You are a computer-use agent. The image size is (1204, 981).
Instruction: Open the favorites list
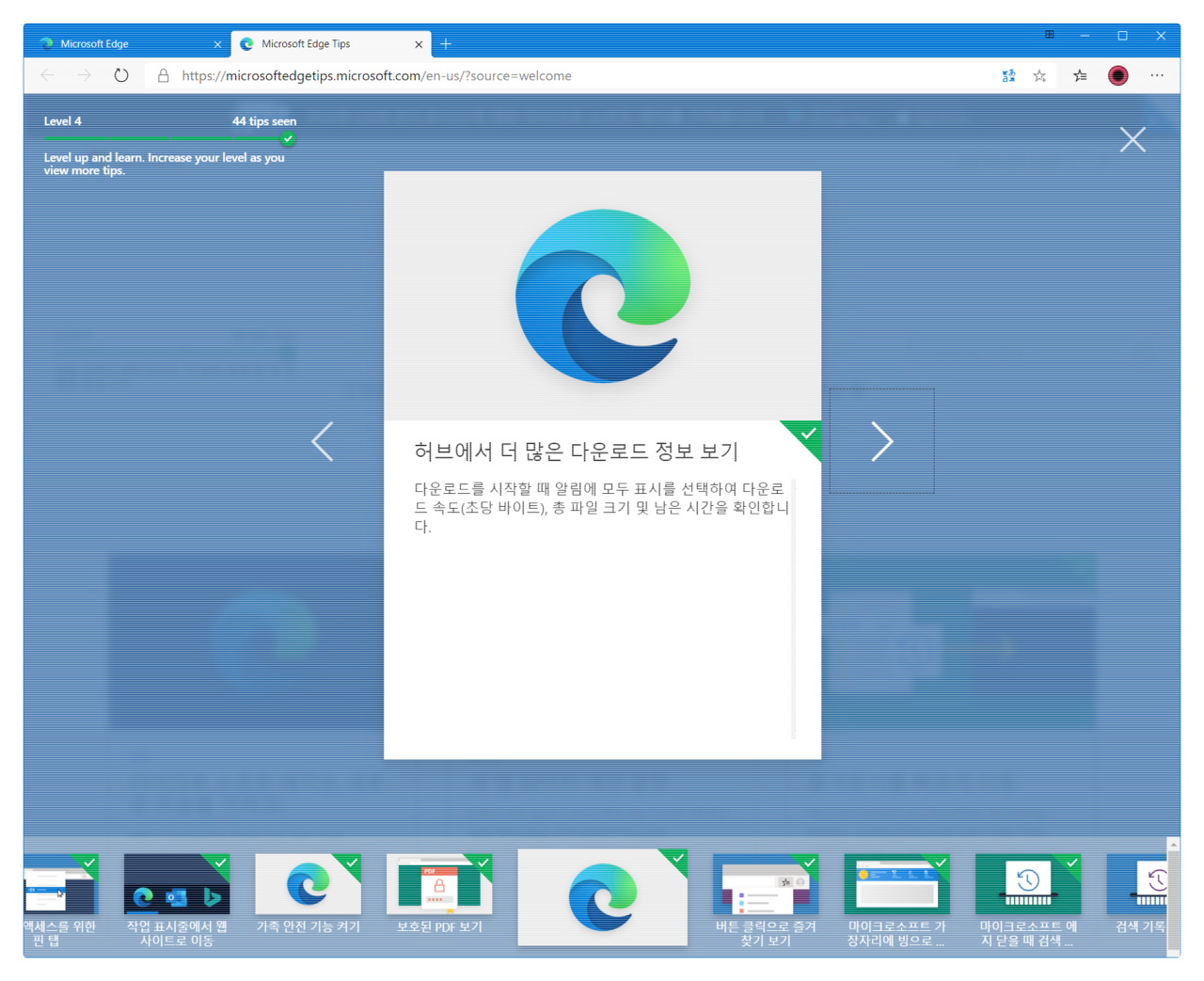[1080, 76]
